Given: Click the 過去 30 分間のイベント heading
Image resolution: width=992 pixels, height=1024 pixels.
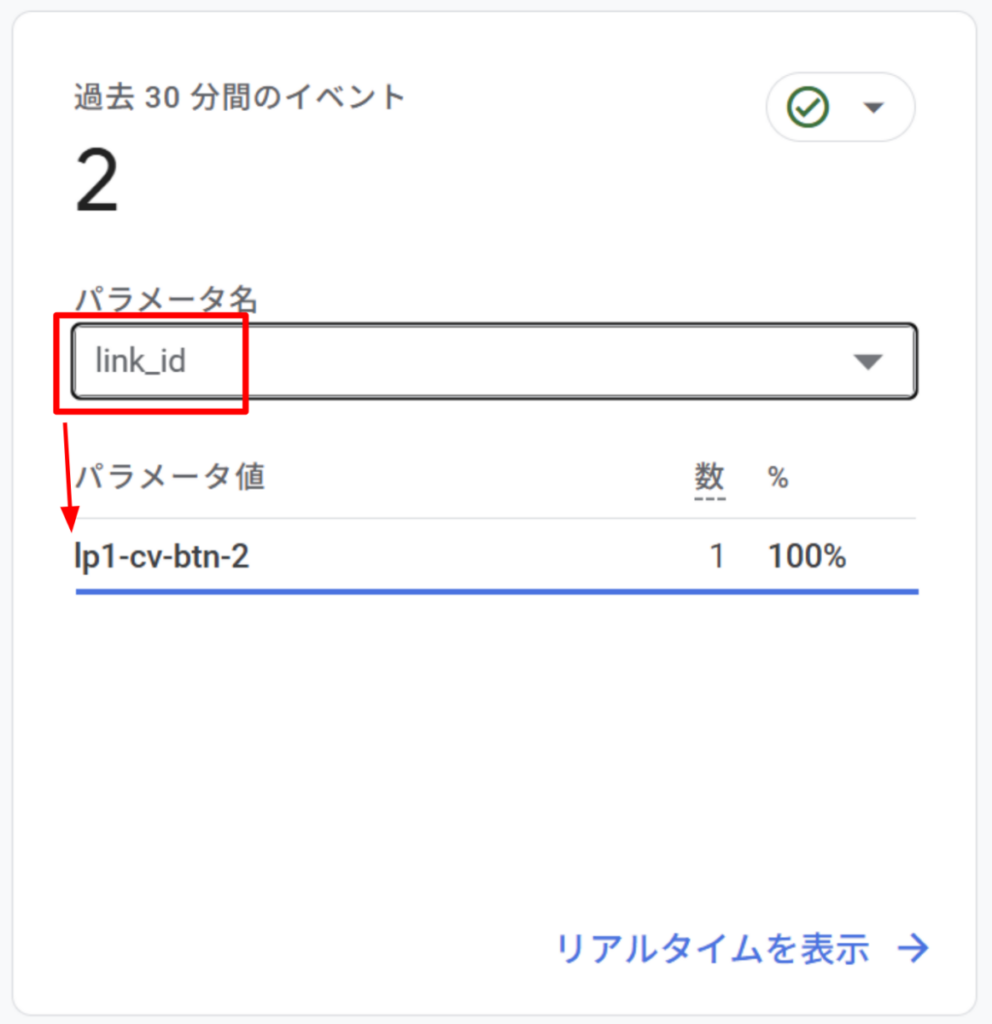Looking at the screenshot, I should point(240,97).
